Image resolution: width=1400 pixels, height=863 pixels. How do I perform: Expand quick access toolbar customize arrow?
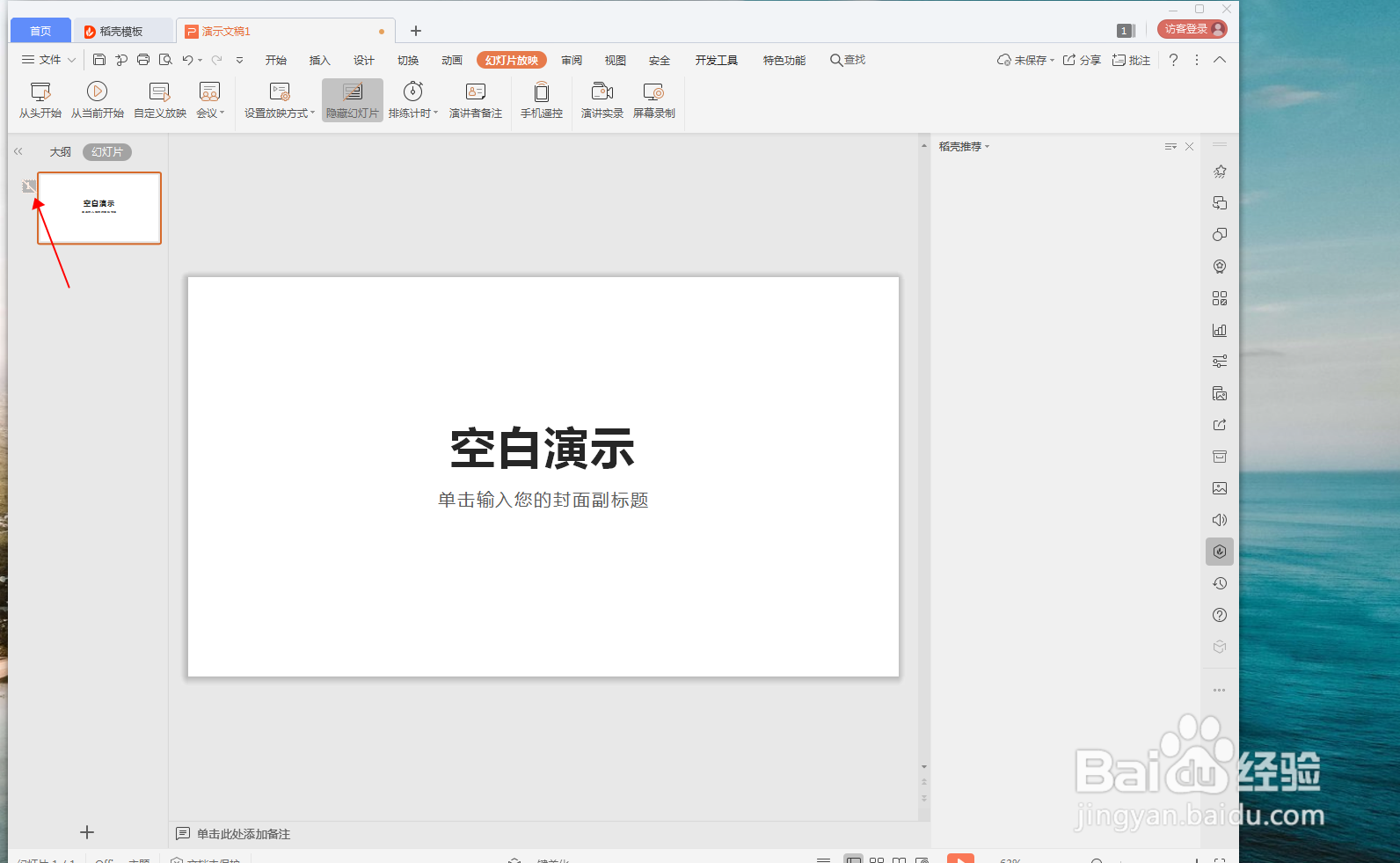tap(239, 60)
